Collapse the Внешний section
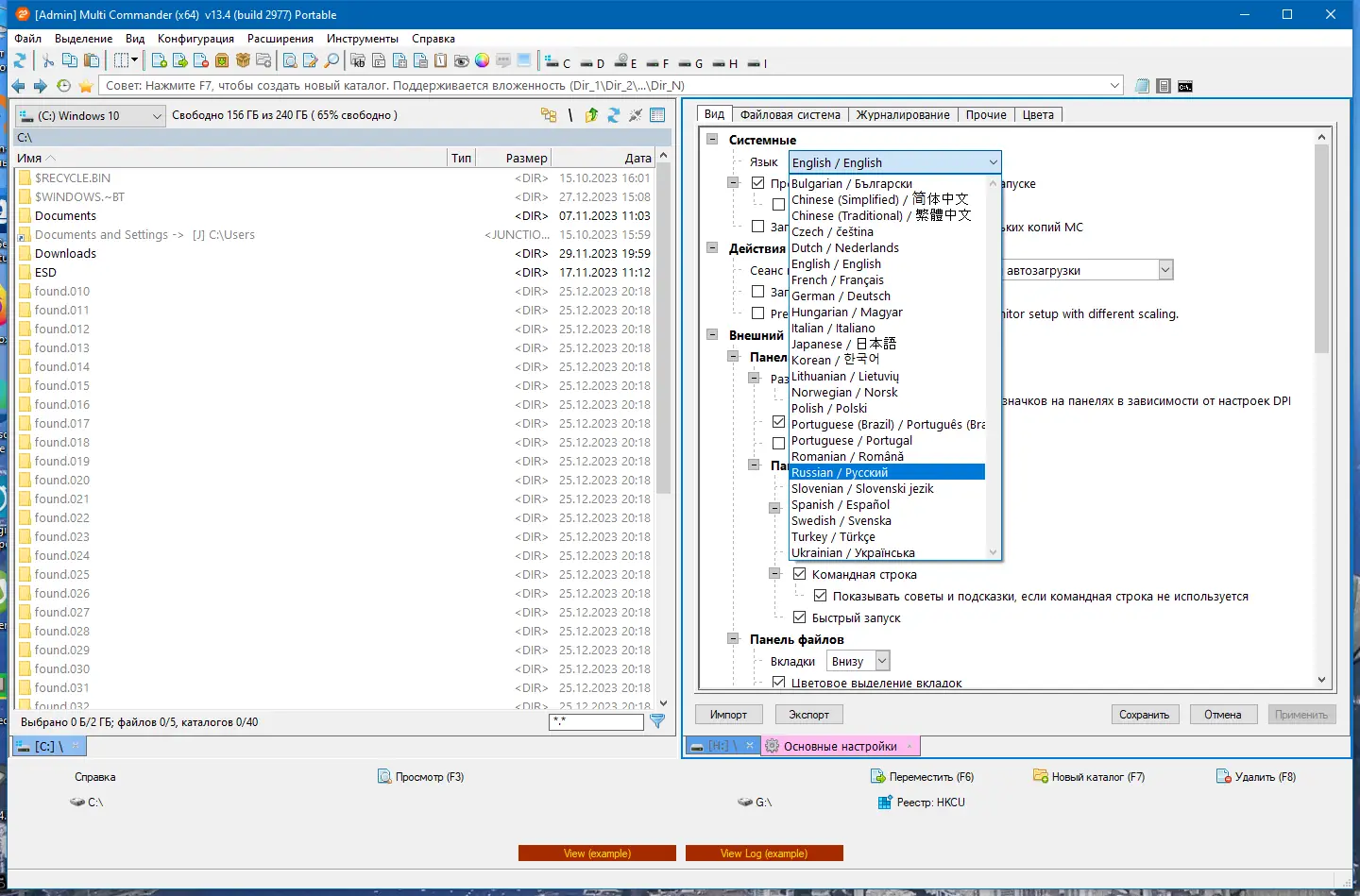The image size is (1360, 896). pos(712,334)
